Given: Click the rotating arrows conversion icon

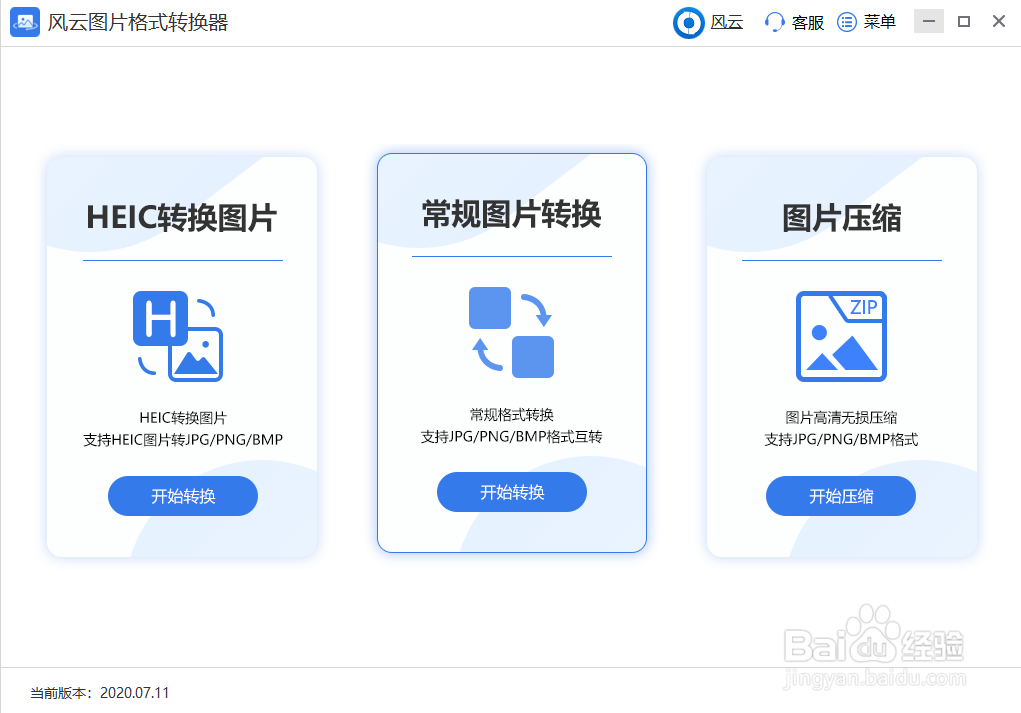Looking at the screenshot, I should (x=512, y=333).
